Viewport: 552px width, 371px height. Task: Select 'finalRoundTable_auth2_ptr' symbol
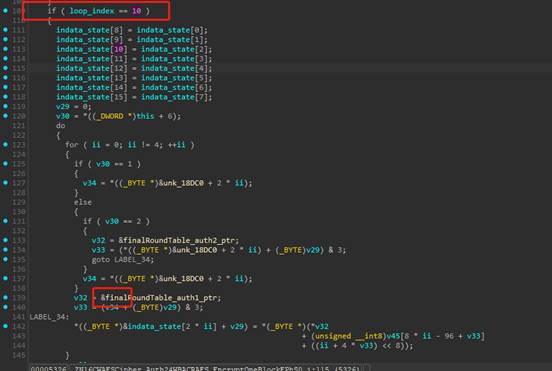pyautogui.click(x=178, y=240)
